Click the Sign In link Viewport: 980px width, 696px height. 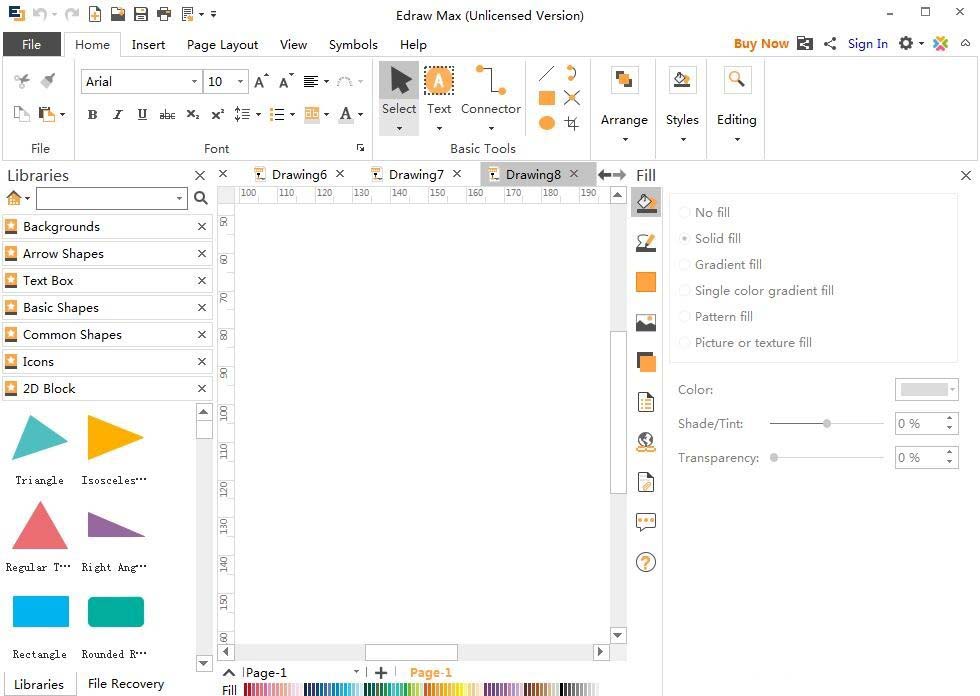pyautogui.click(x=868, y=43)
